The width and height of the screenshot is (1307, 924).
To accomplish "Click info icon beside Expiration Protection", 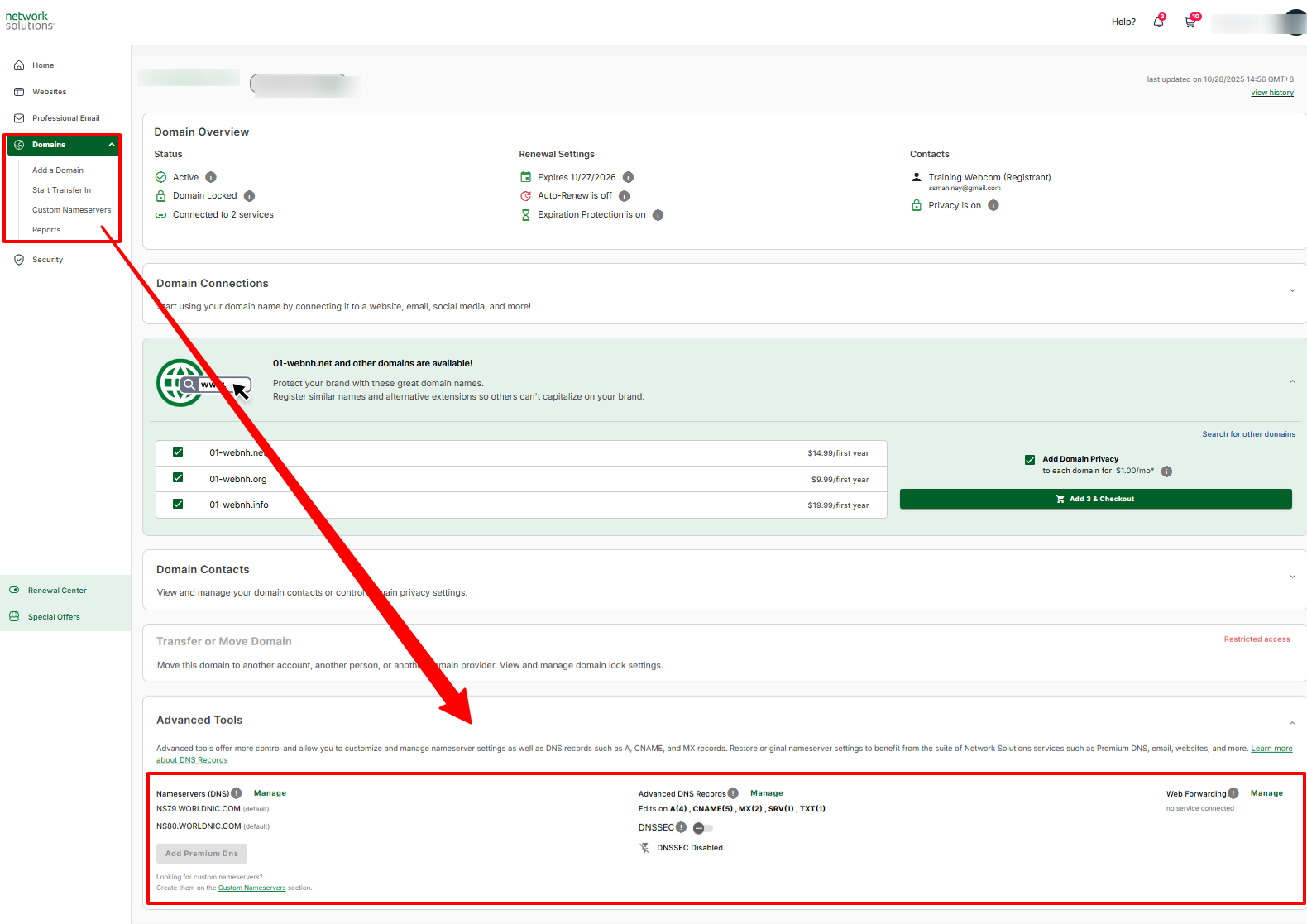I will tap(658, 215).
